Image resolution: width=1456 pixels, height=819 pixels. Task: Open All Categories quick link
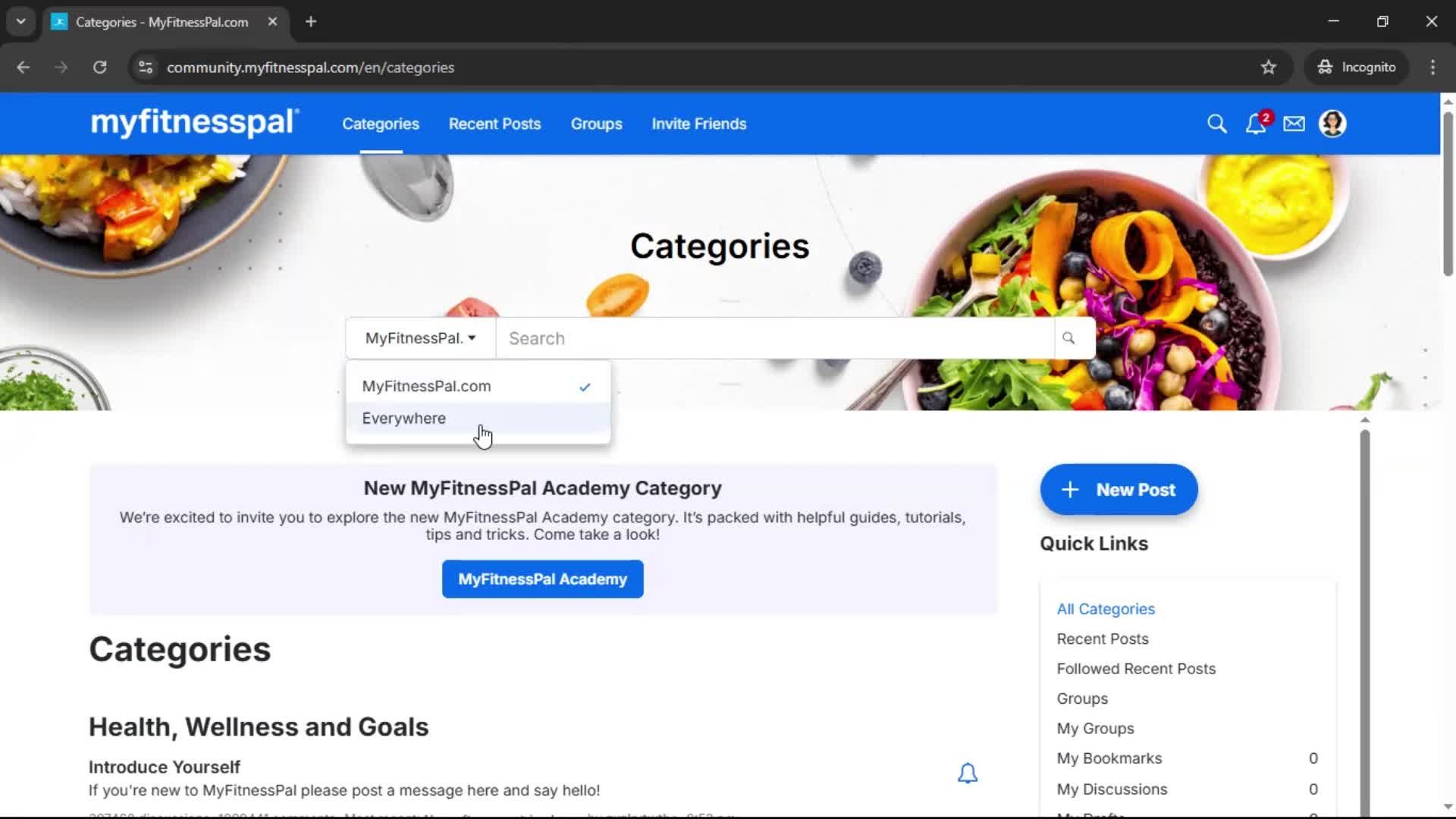tap(1106, 609)
